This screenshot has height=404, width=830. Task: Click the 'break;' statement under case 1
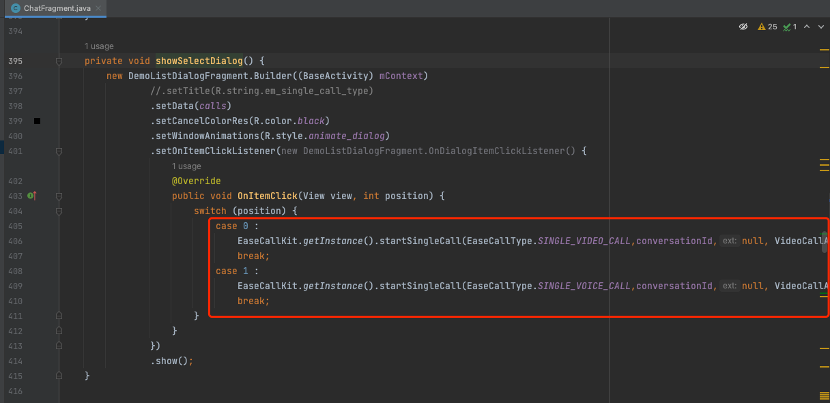[254, 301]
